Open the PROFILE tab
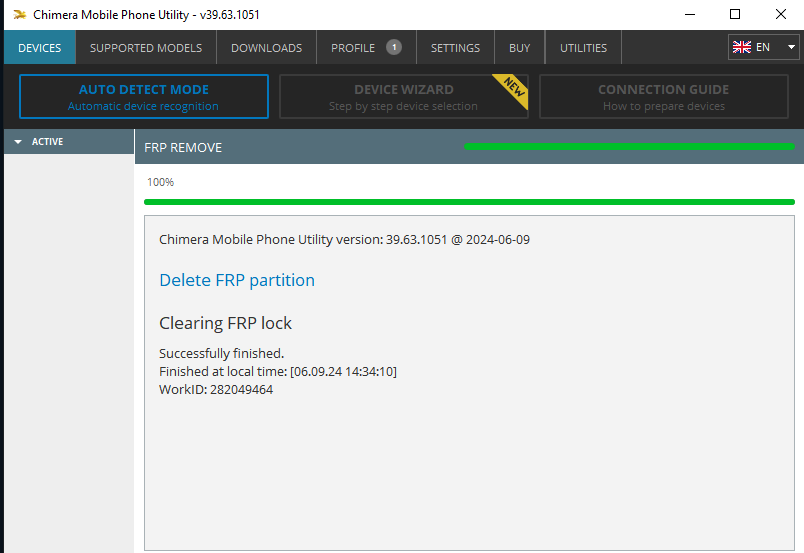This screenshot has width=804, height=553. [366, 48]
